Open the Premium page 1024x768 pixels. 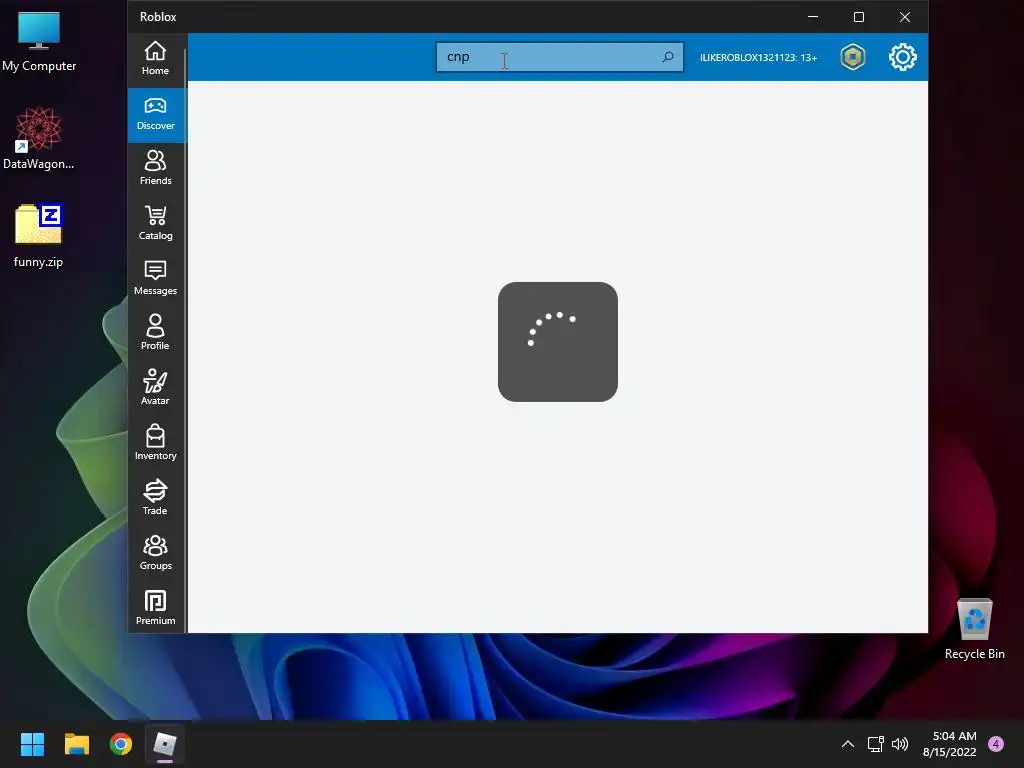155,608
